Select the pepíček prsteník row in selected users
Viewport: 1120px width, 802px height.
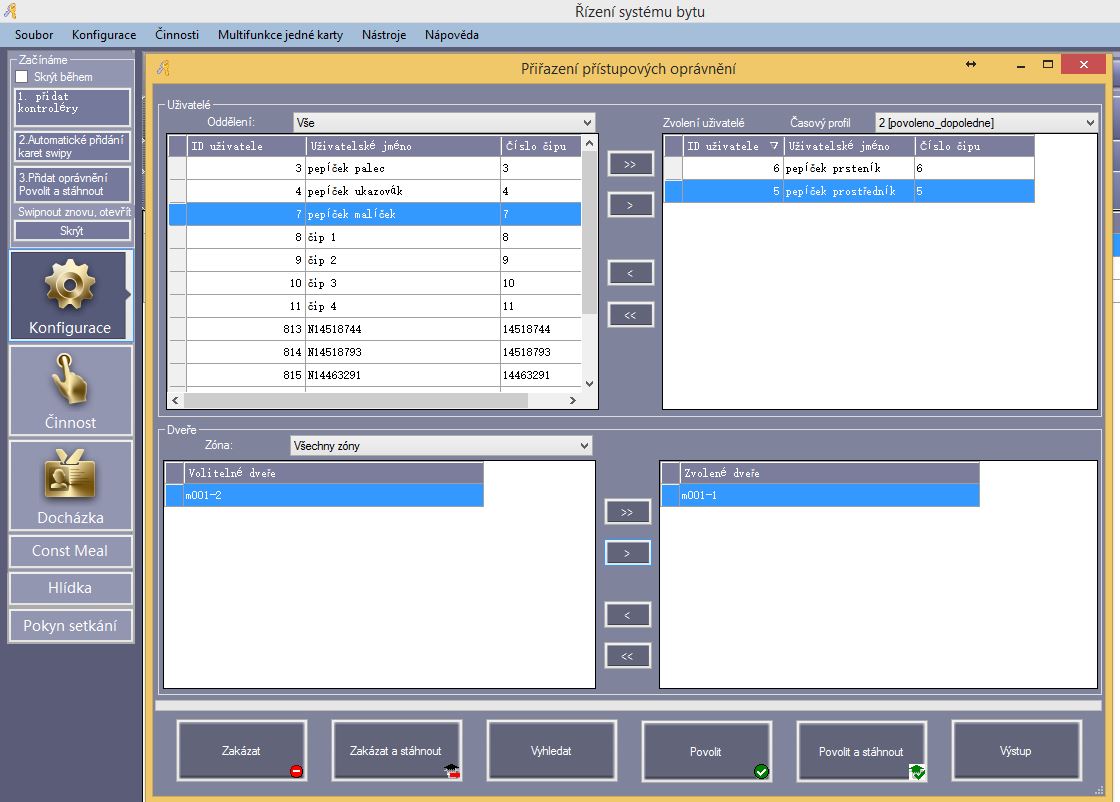coord(849,168)
